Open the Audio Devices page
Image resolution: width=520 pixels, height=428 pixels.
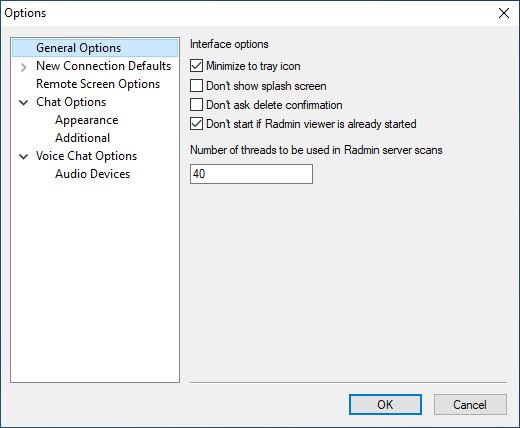click(x=93, y=174)
